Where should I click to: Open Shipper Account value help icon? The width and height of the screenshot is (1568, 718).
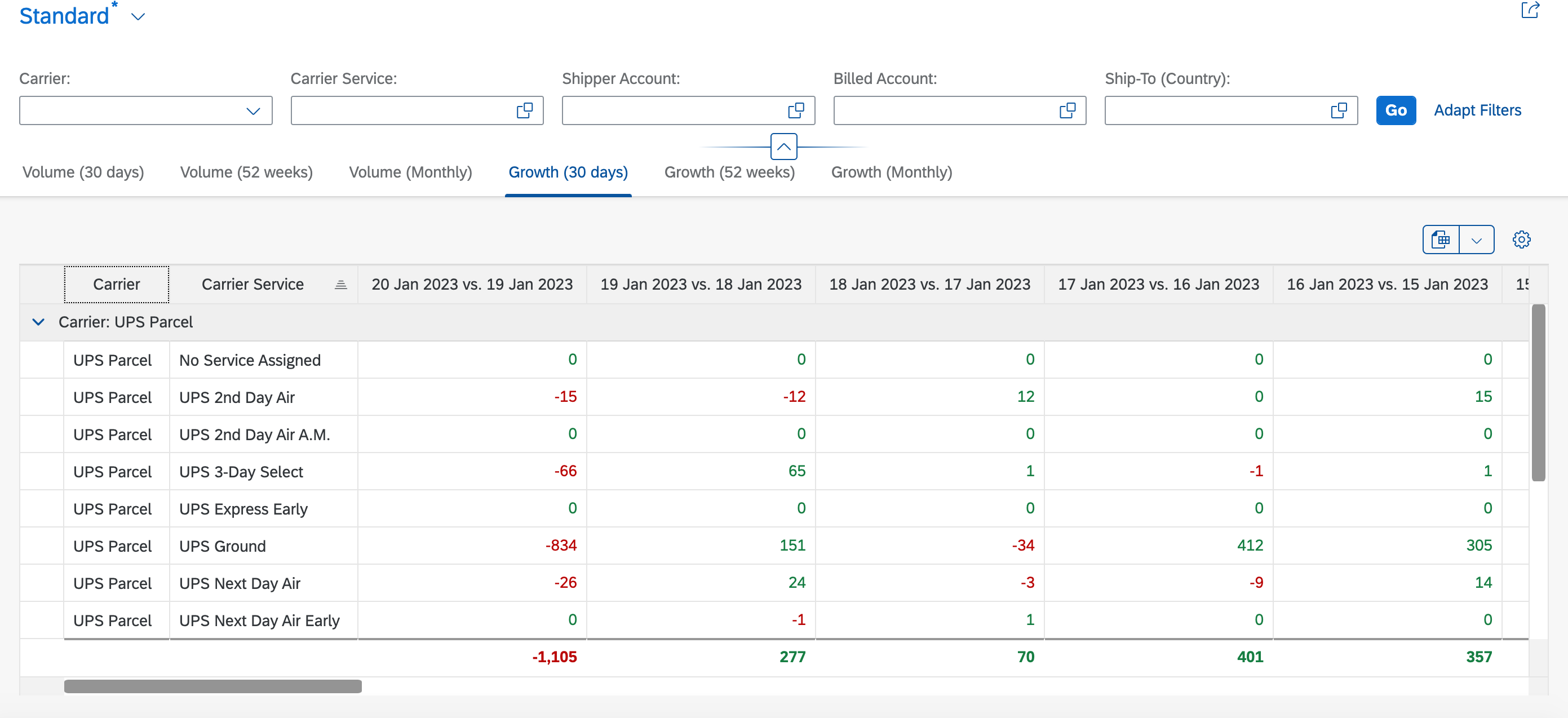click(x=796, y=110)
